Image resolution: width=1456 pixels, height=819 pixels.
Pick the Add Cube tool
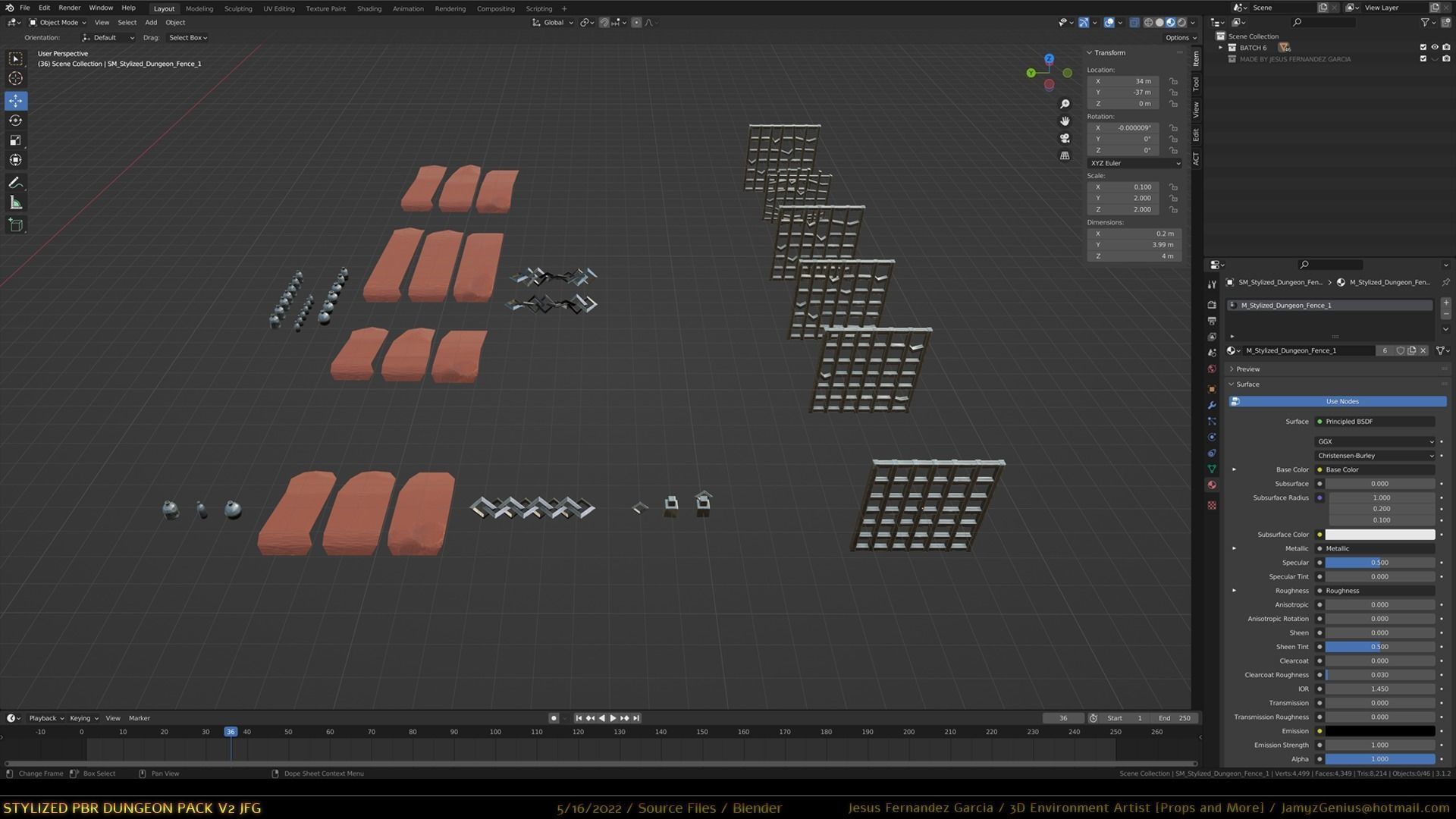point(16,225)
